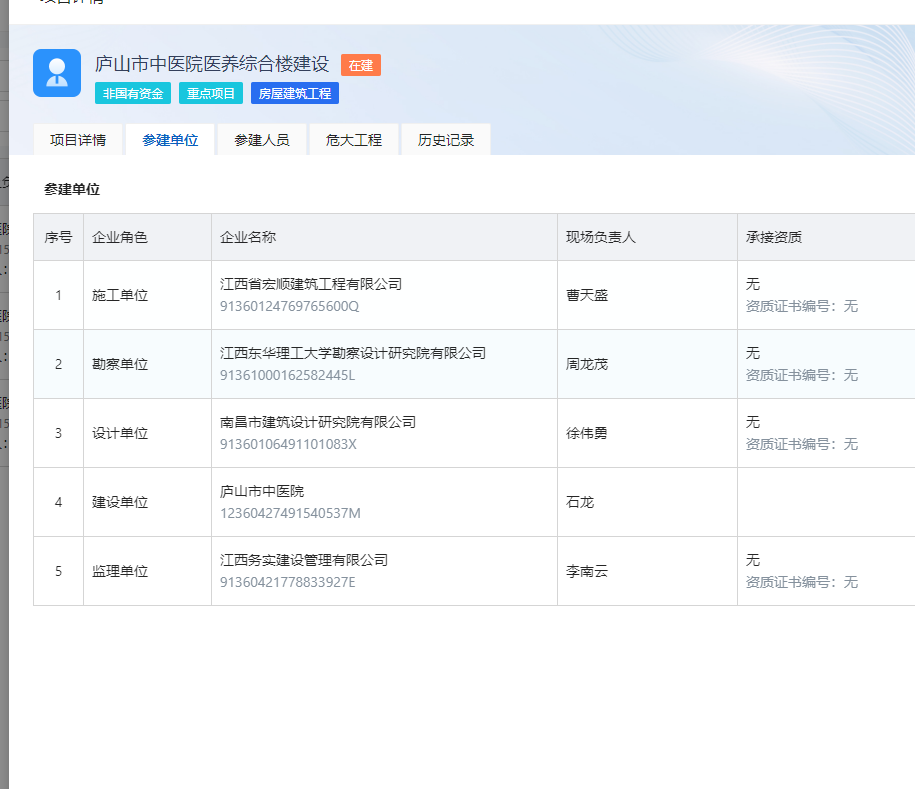The width and height of the screenshot is (915, 789).
Task: Click the blue project avatar icon
Action: pyautogui.click(x=57, y=73)
